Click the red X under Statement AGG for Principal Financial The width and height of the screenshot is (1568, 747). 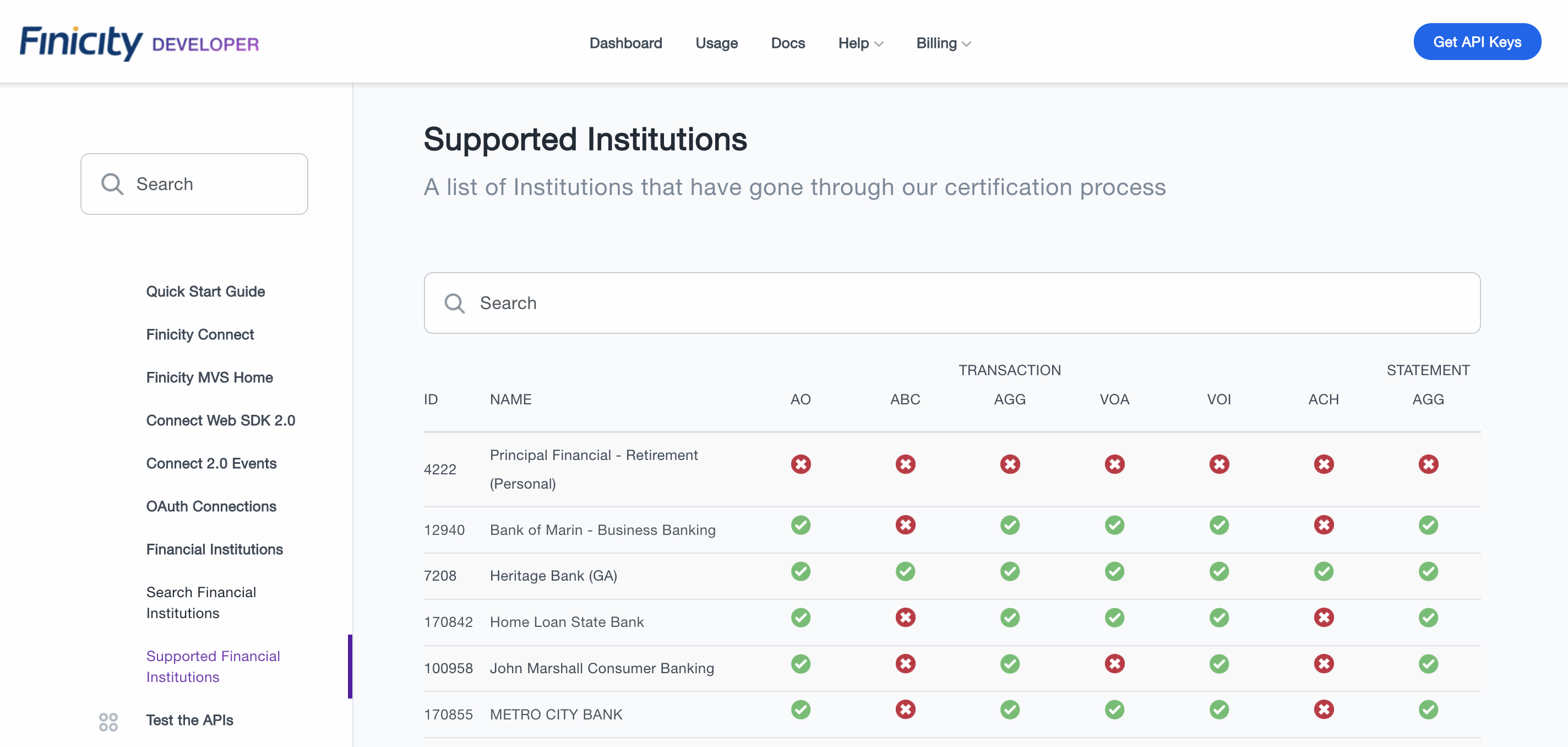pos(1428,464)
